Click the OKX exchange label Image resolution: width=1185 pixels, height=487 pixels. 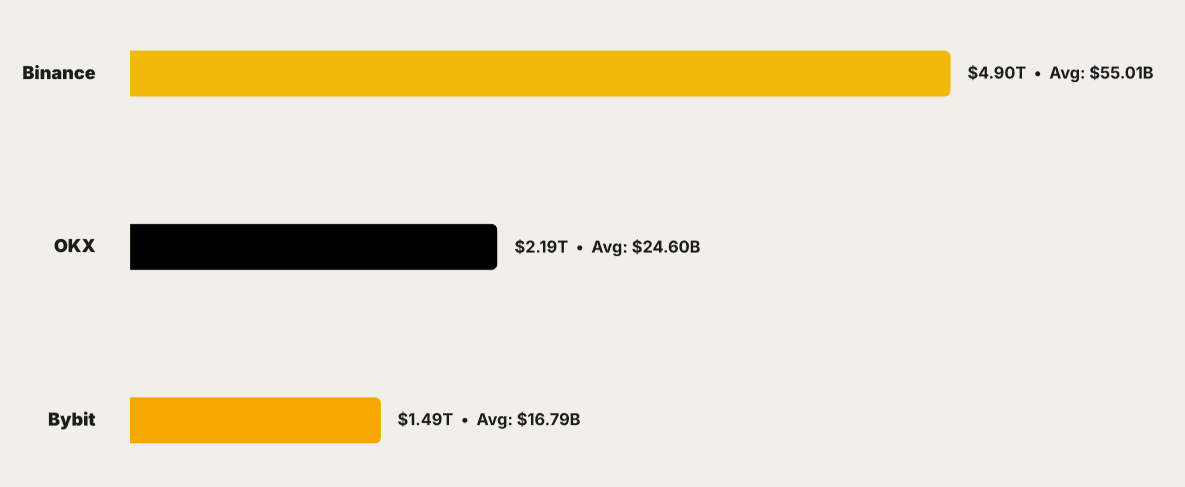click(74, 246)
